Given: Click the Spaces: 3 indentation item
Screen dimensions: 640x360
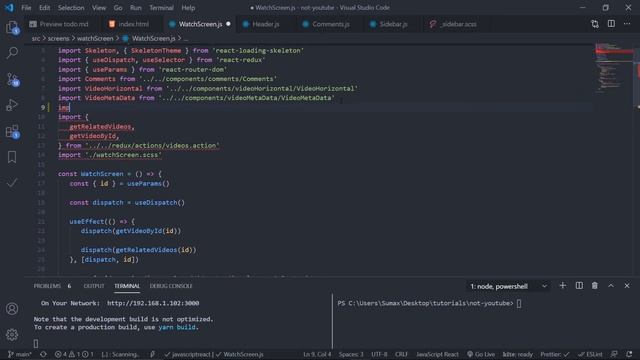Looking at the screenshot, I should pyautogui.click(x=351, y=354).
